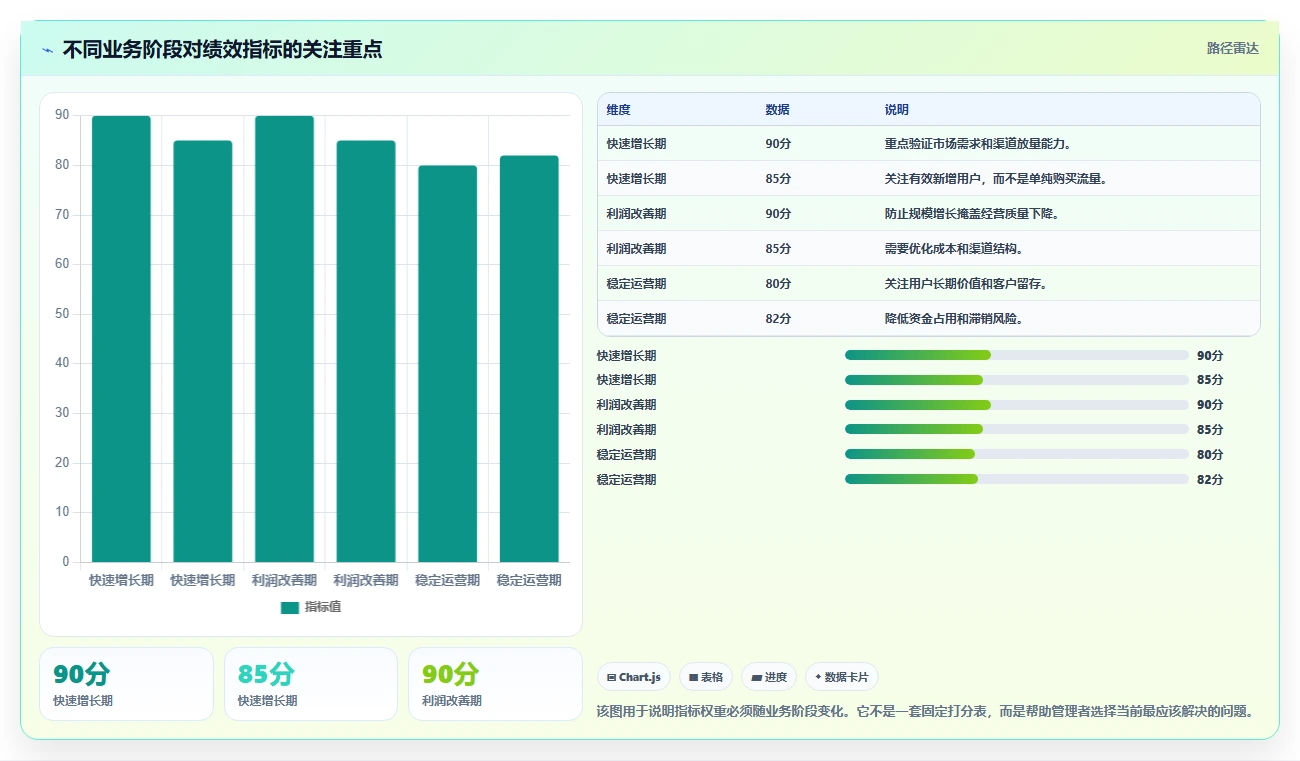The image size is (1300, 761).
Task: Click the 利润改善期 chart bar reaching 90
Action: coord(284,339)
